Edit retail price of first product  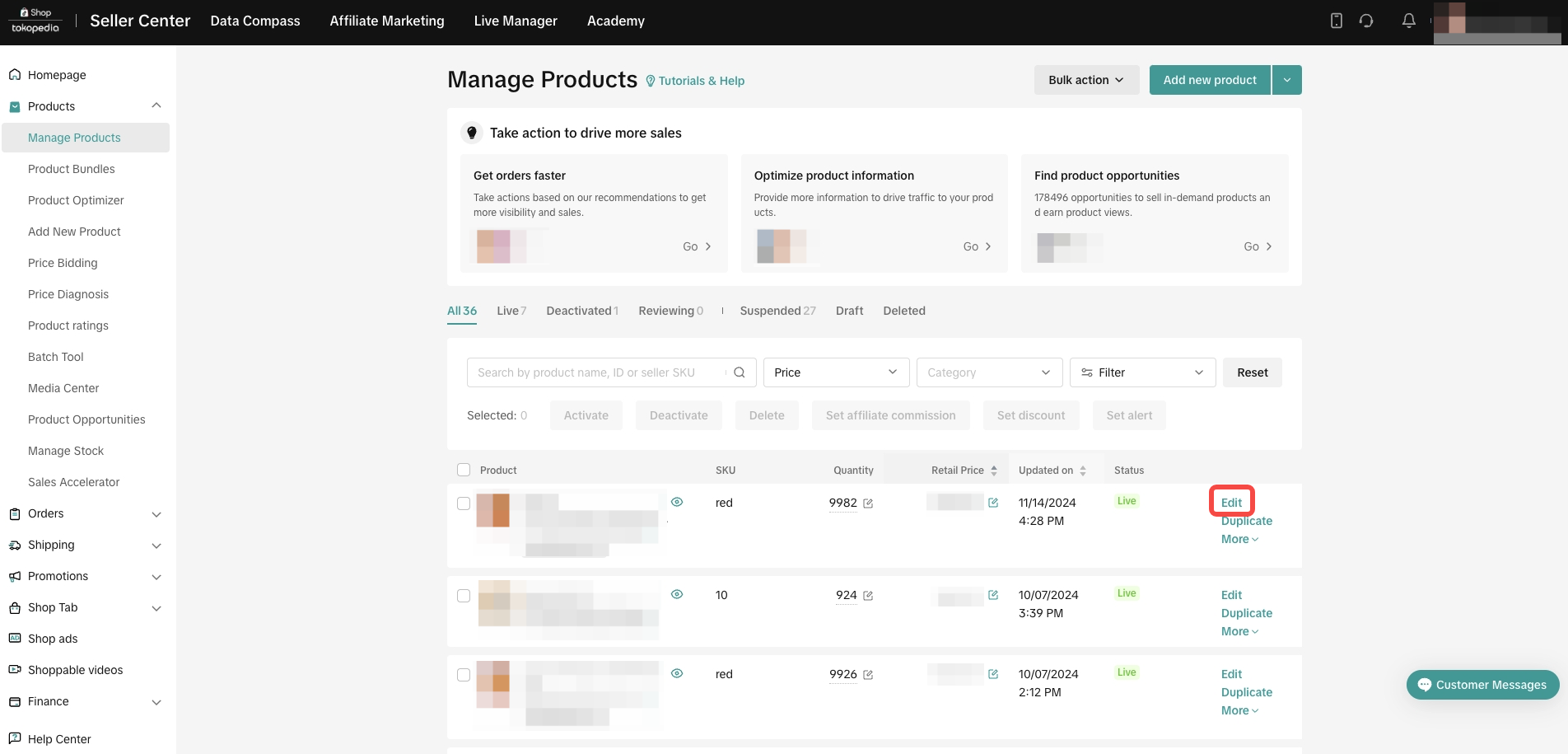pos(993,503)
